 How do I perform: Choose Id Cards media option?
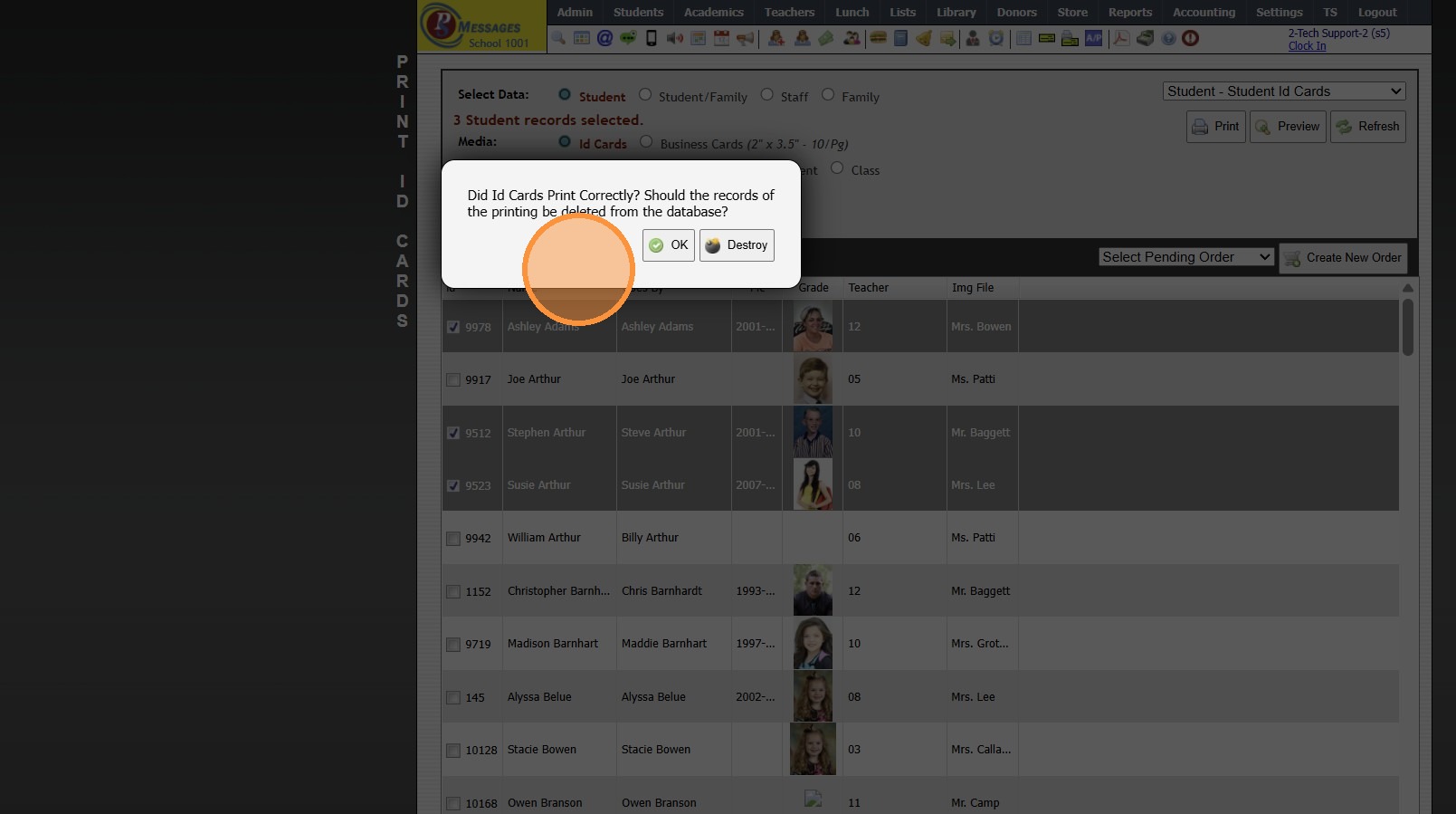tap(565, 141)
